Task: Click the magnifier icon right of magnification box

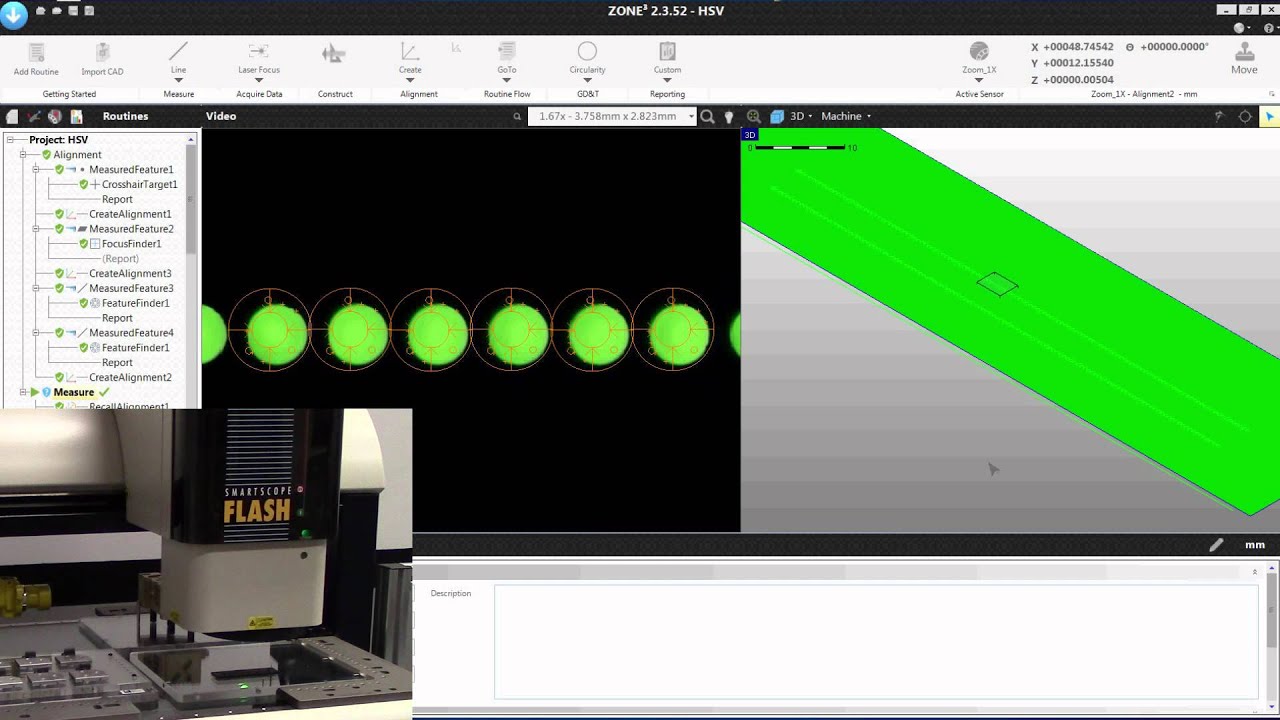Action: [707, 116]
